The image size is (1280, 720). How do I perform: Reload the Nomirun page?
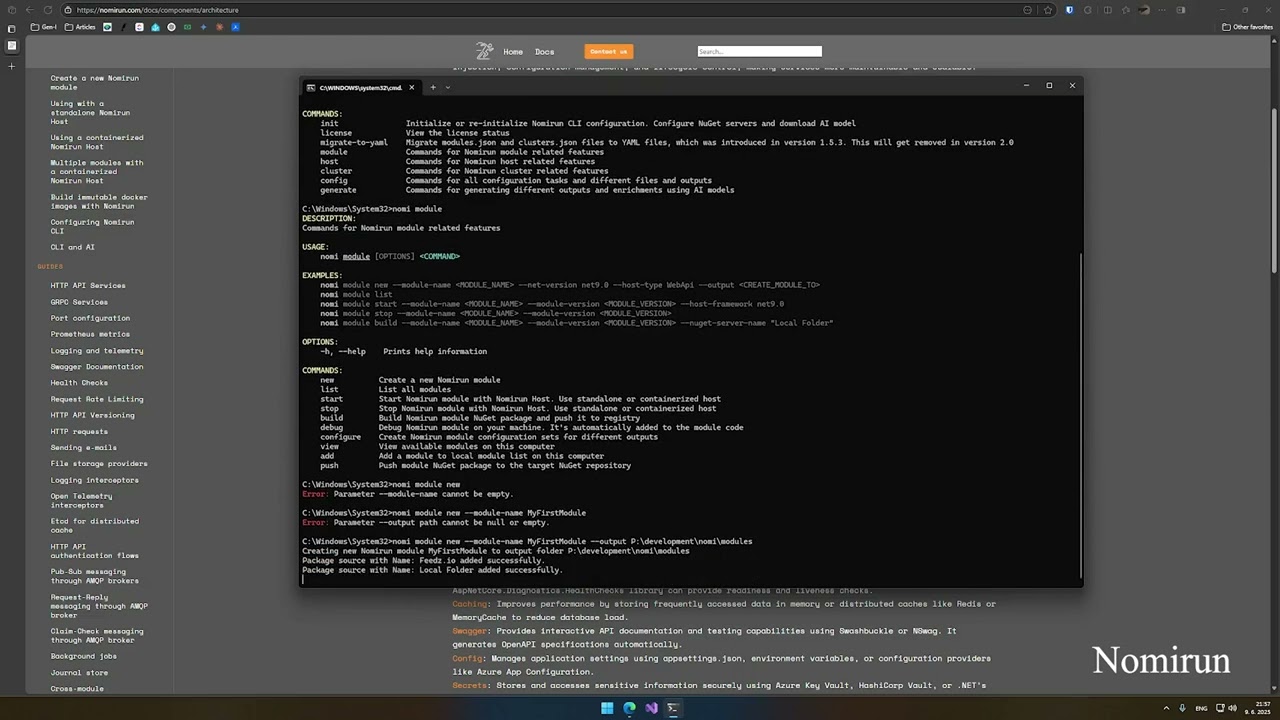coord(50,10)
